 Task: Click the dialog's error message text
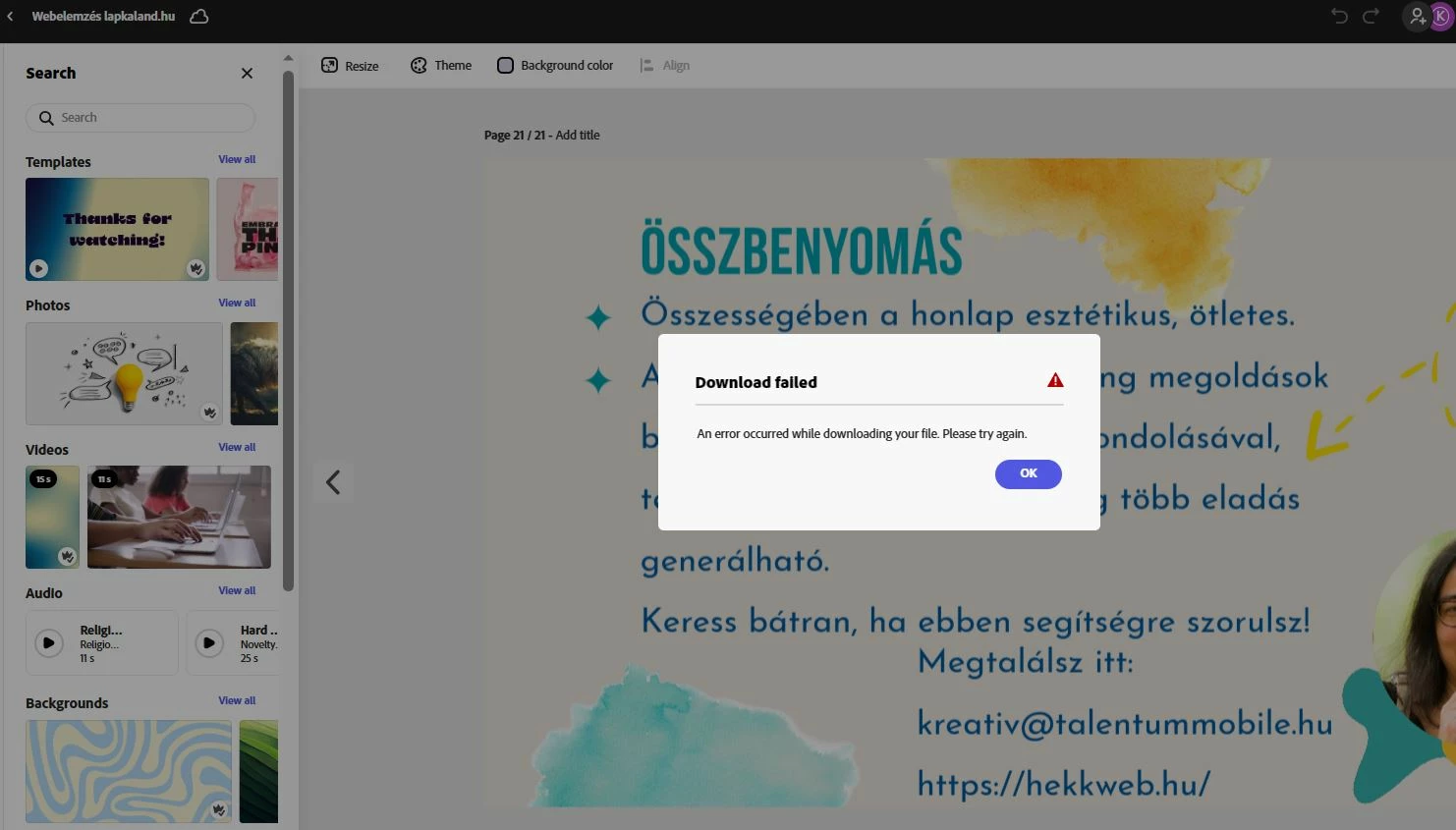(862, 433)
